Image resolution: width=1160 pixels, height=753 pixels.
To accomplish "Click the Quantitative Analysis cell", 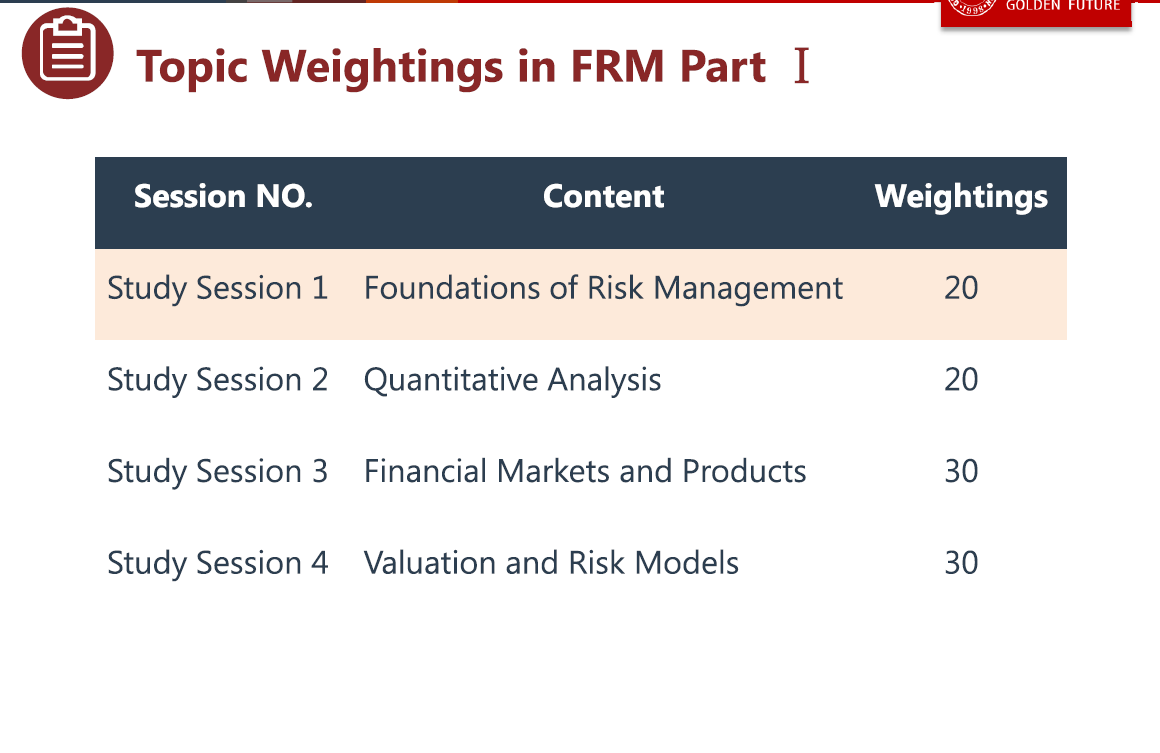I will 512,381.
